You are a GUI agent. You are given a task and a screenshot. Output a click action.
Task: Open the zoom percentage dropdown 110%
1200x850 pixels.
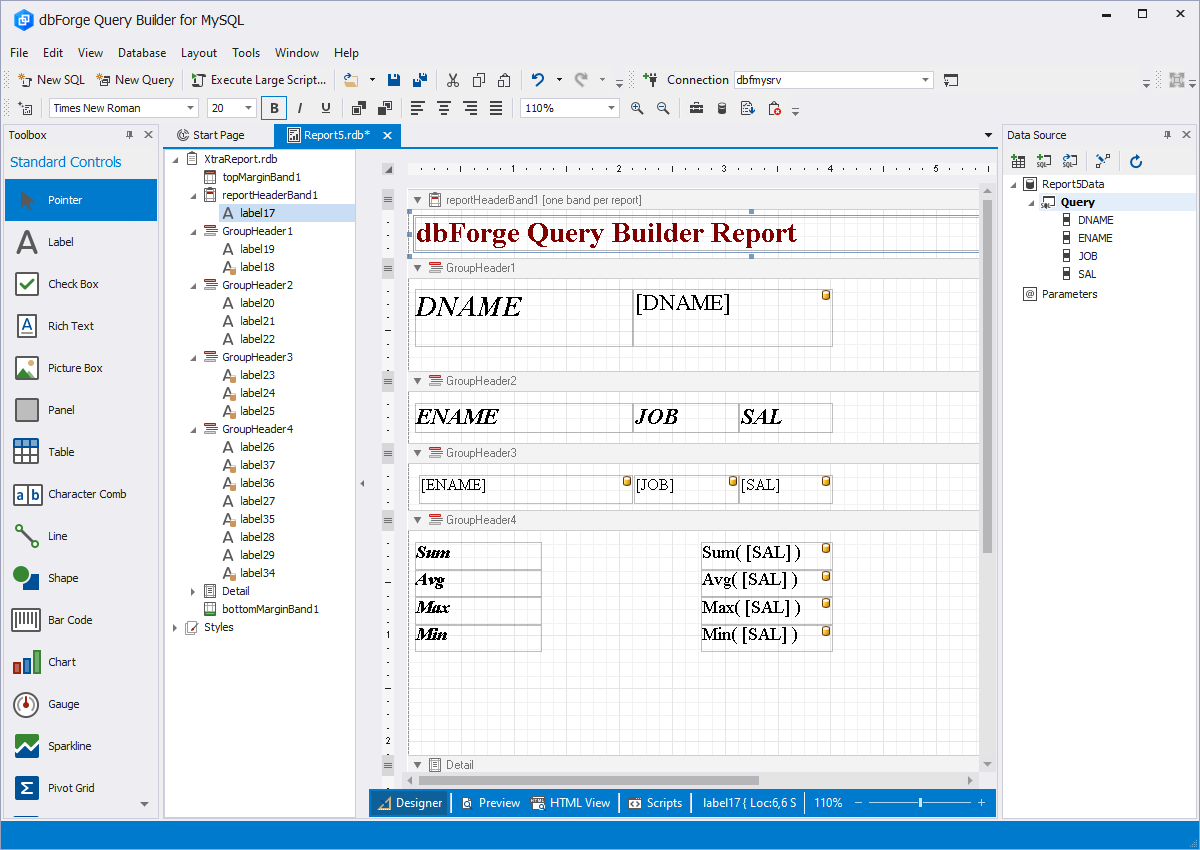570,108
